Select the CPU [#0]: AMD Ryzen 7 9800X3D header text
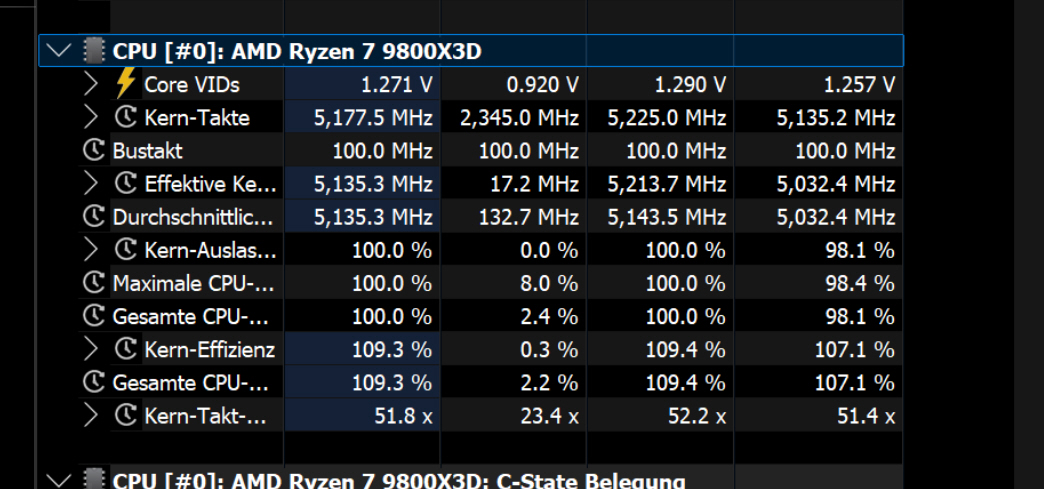The height and width of the screenshot is (489, 1044). pos(297,51)
